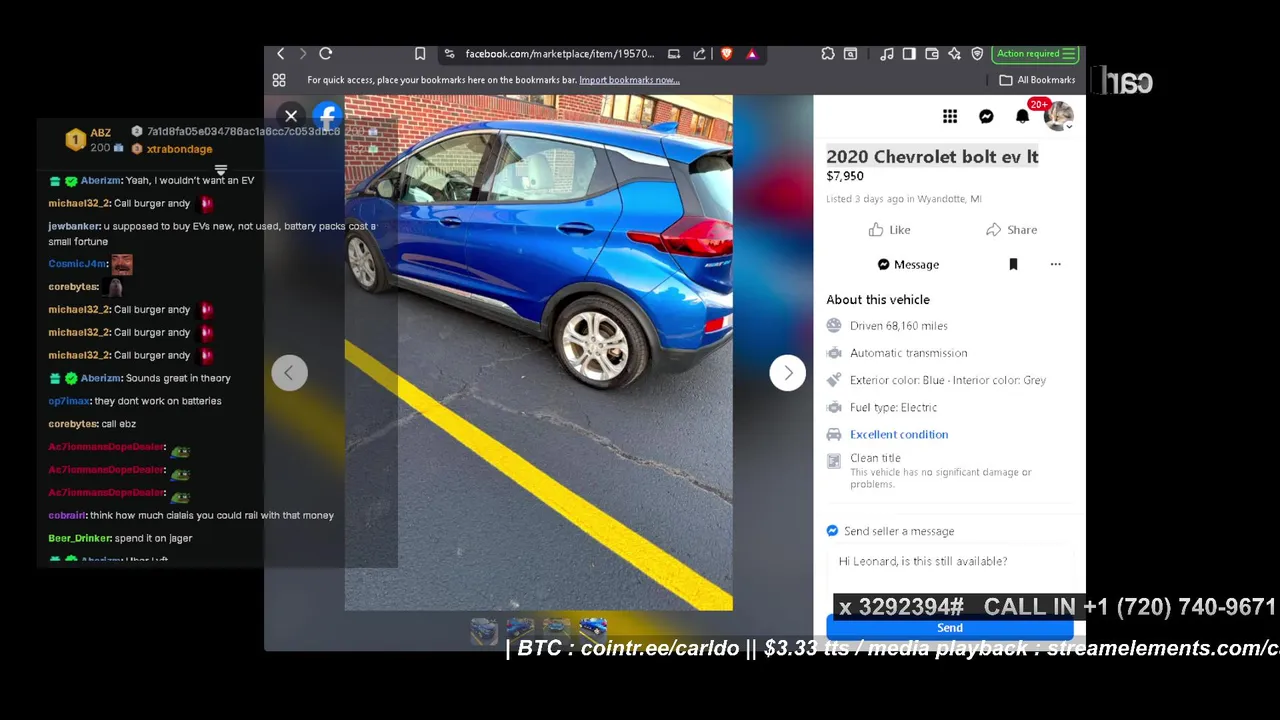Image resolution: width=1280 pixels, height=720 pixels.
Task: Open Brave Shields lion icon
Action: pyautogui.click(x=727, y=54)
